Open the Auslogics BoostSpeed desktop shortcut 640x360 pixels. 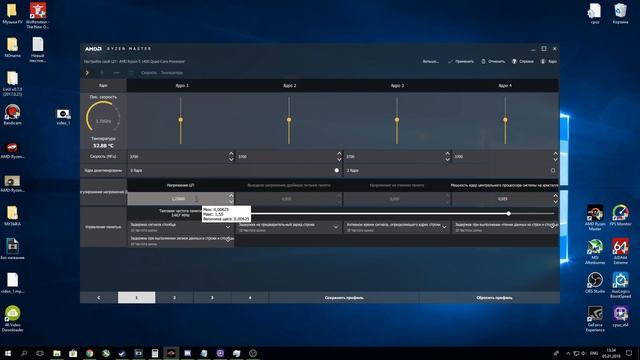[620, 285]
